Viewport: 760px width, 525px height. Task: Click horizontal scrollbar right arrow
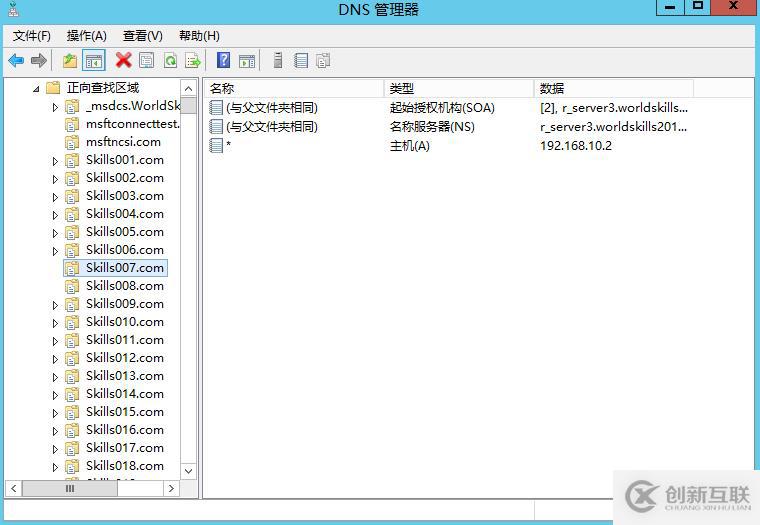click(x=171, y=488)
